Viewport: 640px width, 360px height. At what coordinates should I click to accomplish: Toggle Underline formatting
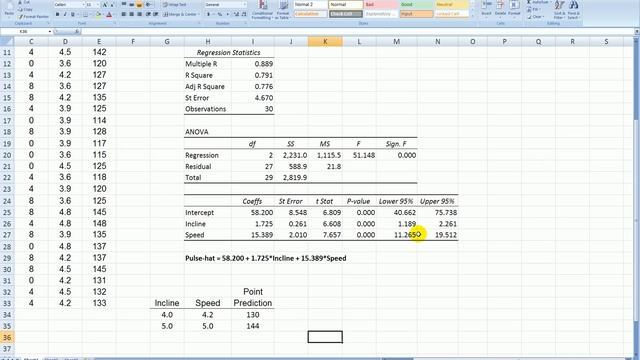(x=73, y=14)
